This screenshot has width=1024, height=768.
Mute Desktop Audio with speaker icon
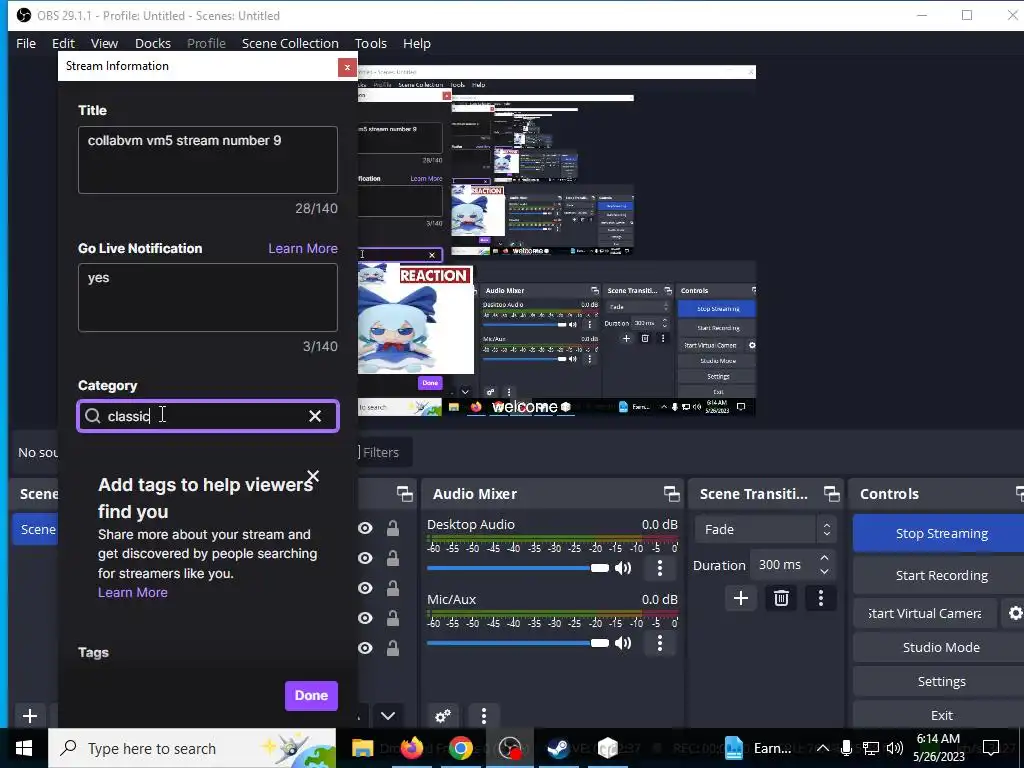click(623, 568)
